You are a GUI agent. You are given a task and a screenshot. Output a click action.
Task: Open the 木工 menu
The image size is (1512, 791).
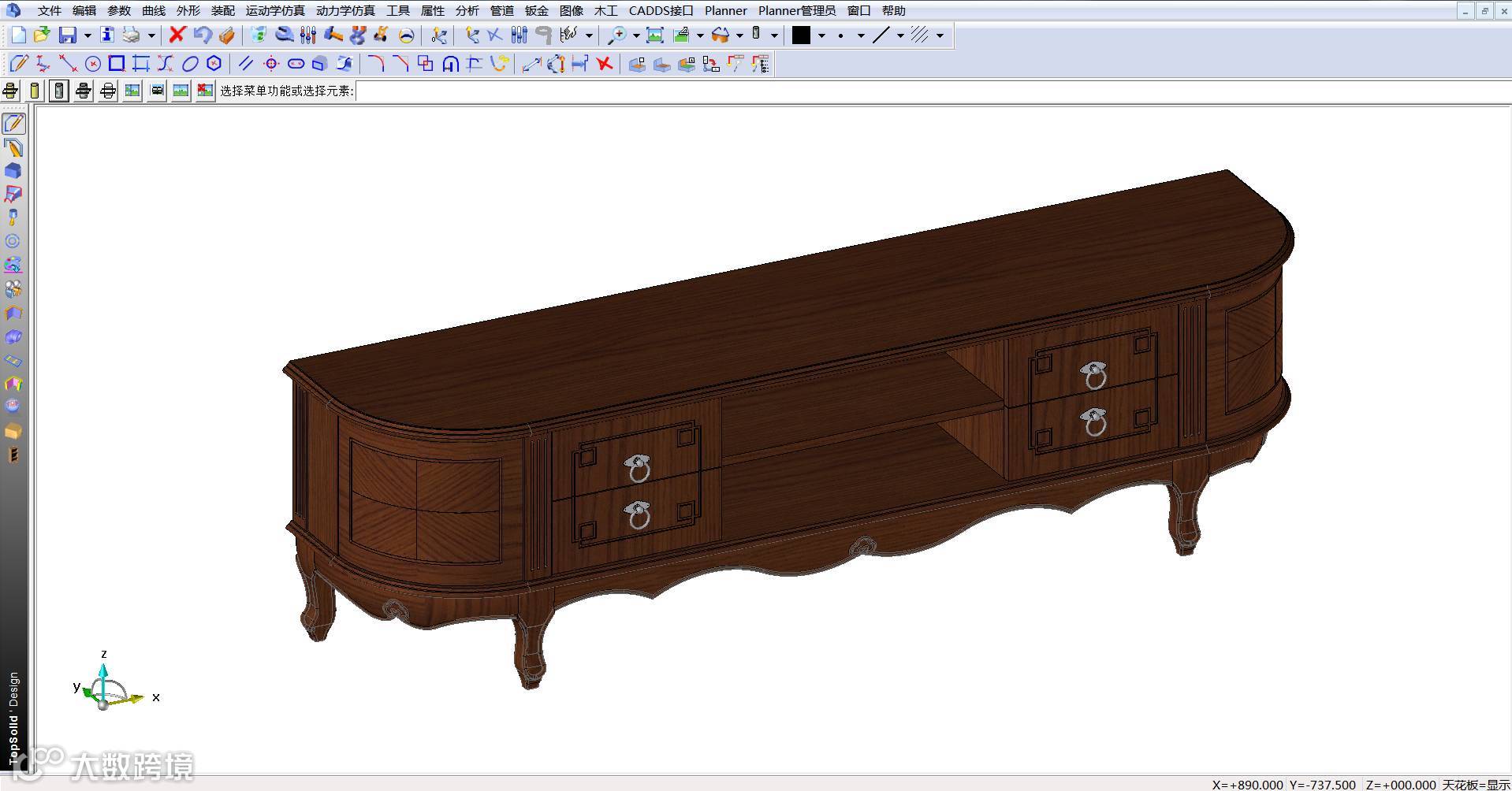tap(605, 10)
